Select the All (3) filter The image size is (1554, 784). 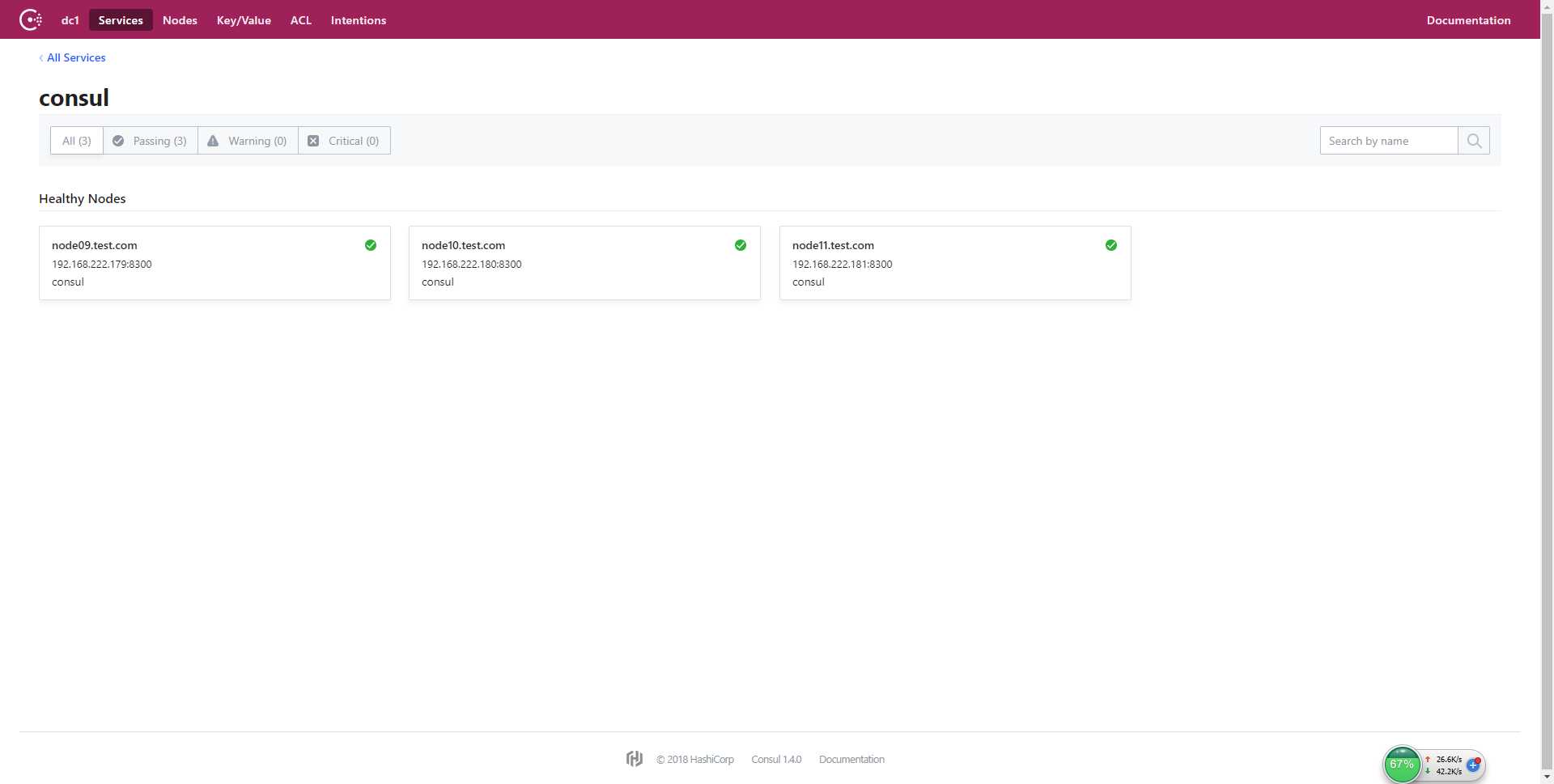pyautogui.click(x=77, y=141)
